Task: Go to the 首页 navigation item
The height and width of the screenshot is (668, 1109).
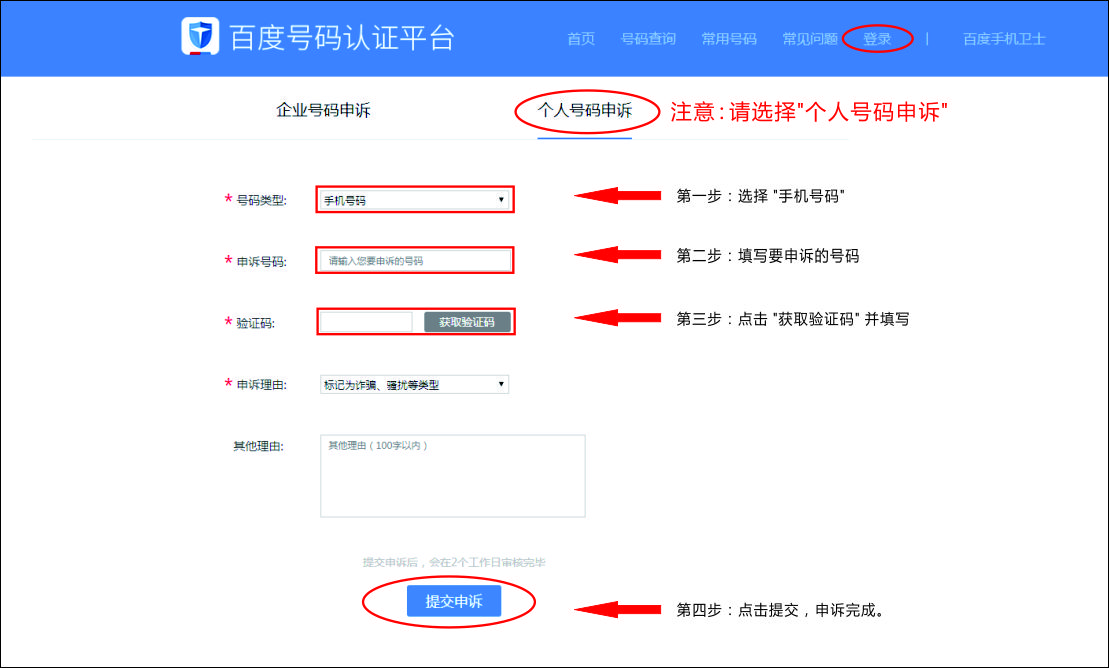Action: [581, 39]
